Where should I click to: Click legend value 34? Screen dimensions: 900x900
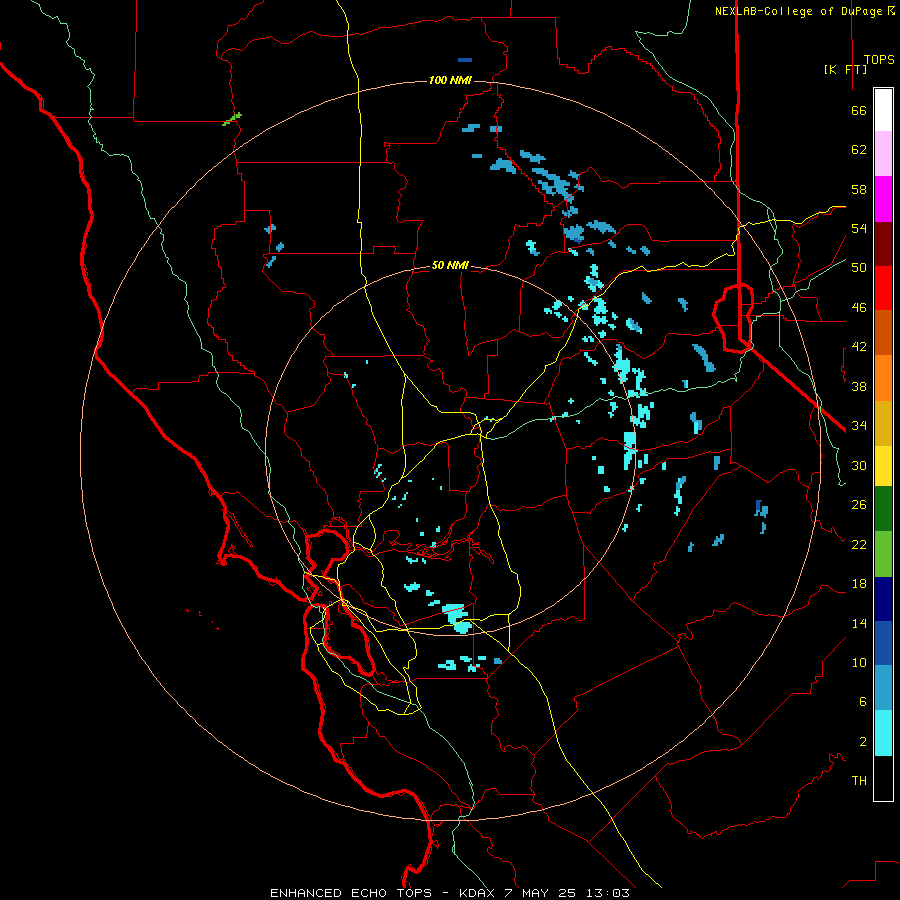(x=859, y=426)
